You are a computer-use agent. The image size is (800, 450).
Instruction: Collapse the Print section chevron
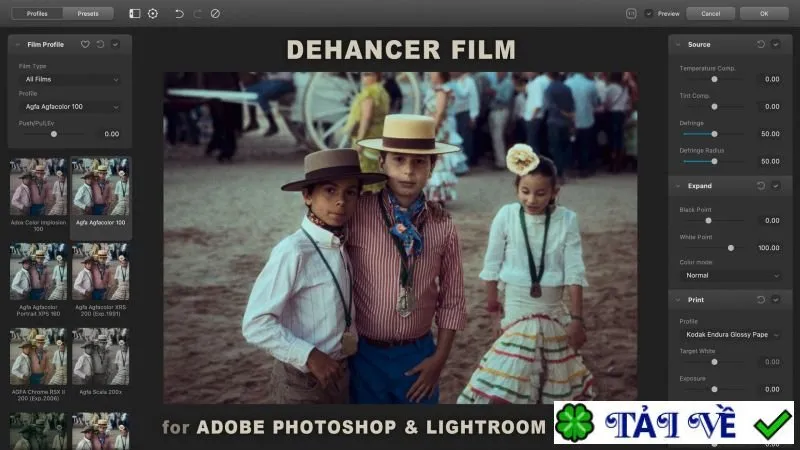[x=678, y=299]
